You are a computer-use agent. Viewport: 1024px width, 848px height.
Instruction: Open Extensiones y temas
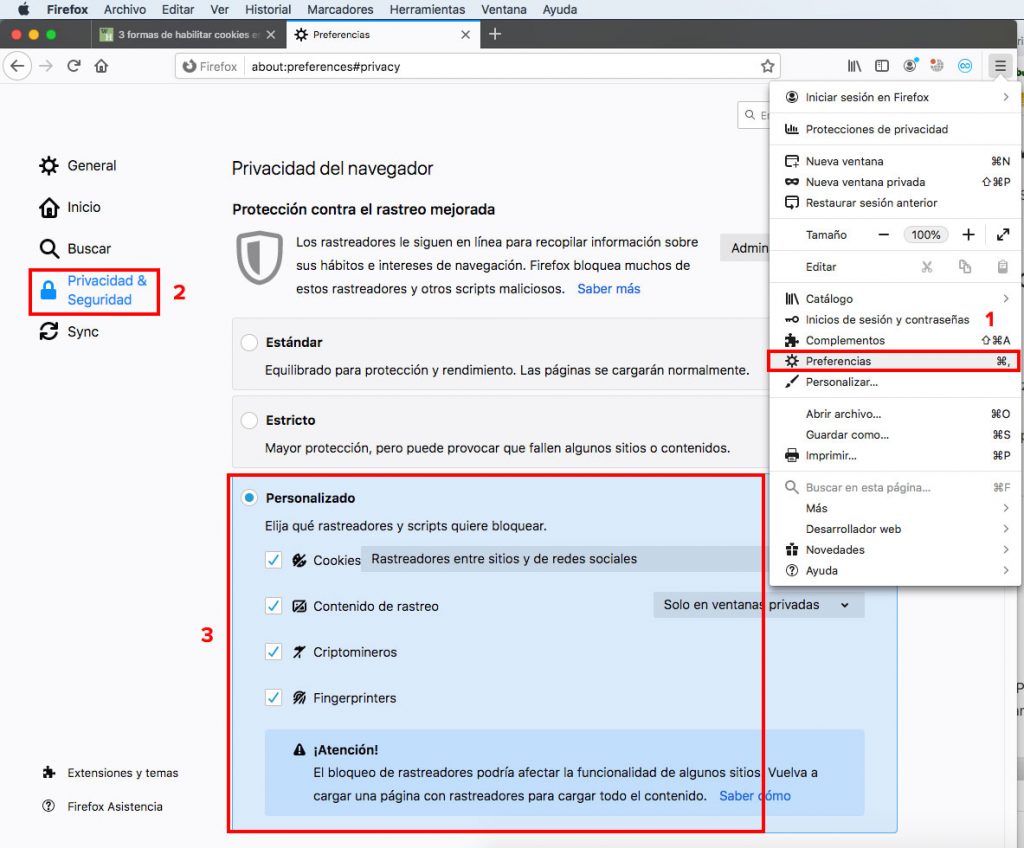[110, 773]
